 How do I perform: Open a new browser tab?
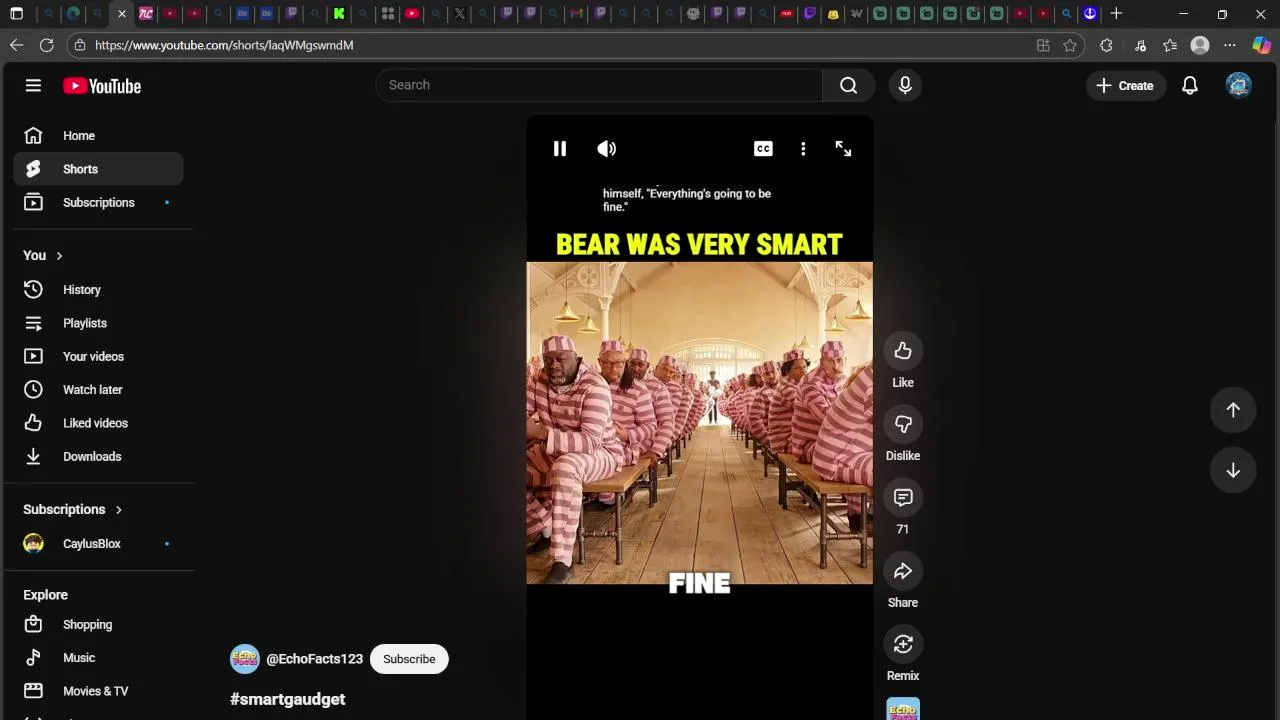1116,14
